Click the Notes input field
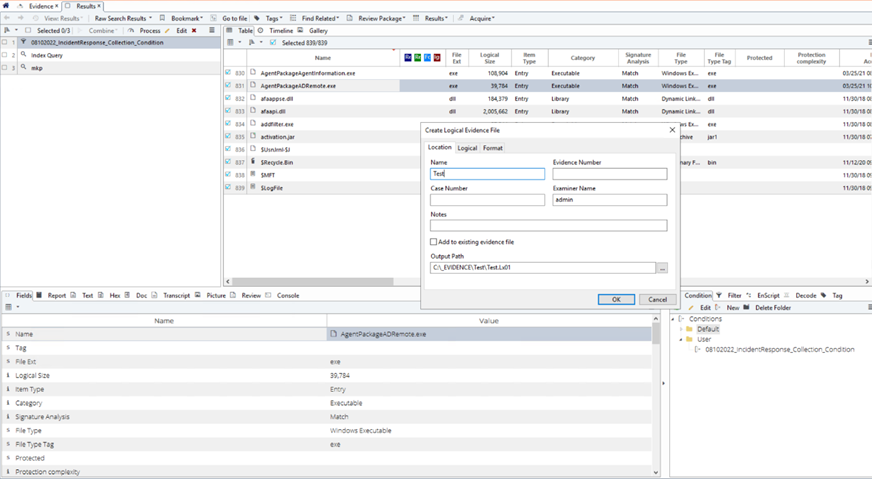This screenshot has height=479, width=872. [x=548, y=225]
